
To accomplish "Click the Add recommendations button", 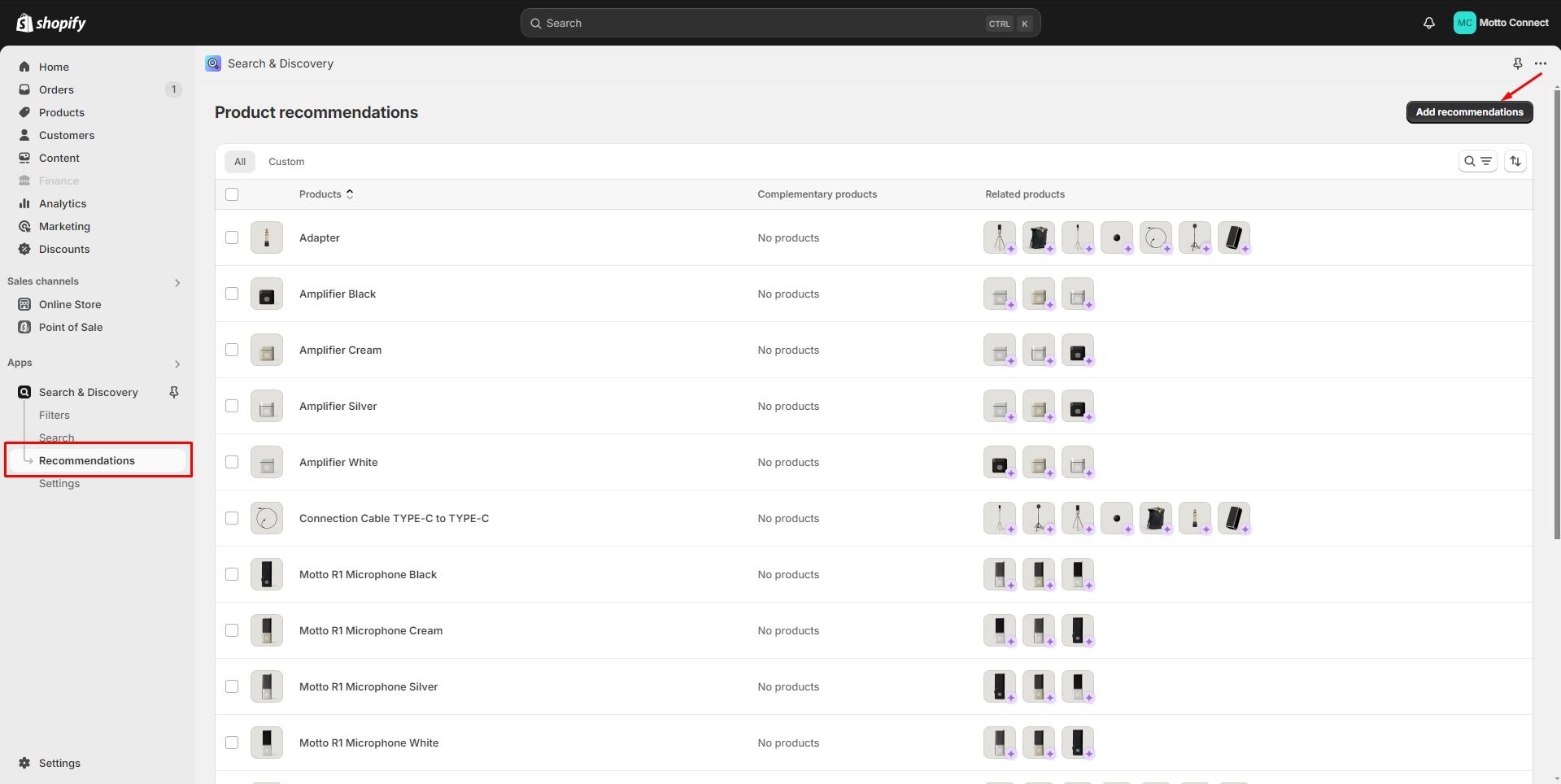I will (1468, 112).
